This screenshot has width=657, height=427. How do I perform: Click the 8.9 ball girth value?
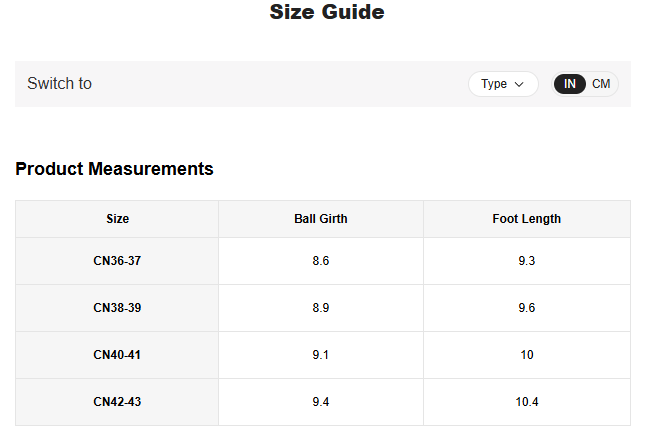tap(320, 308)
